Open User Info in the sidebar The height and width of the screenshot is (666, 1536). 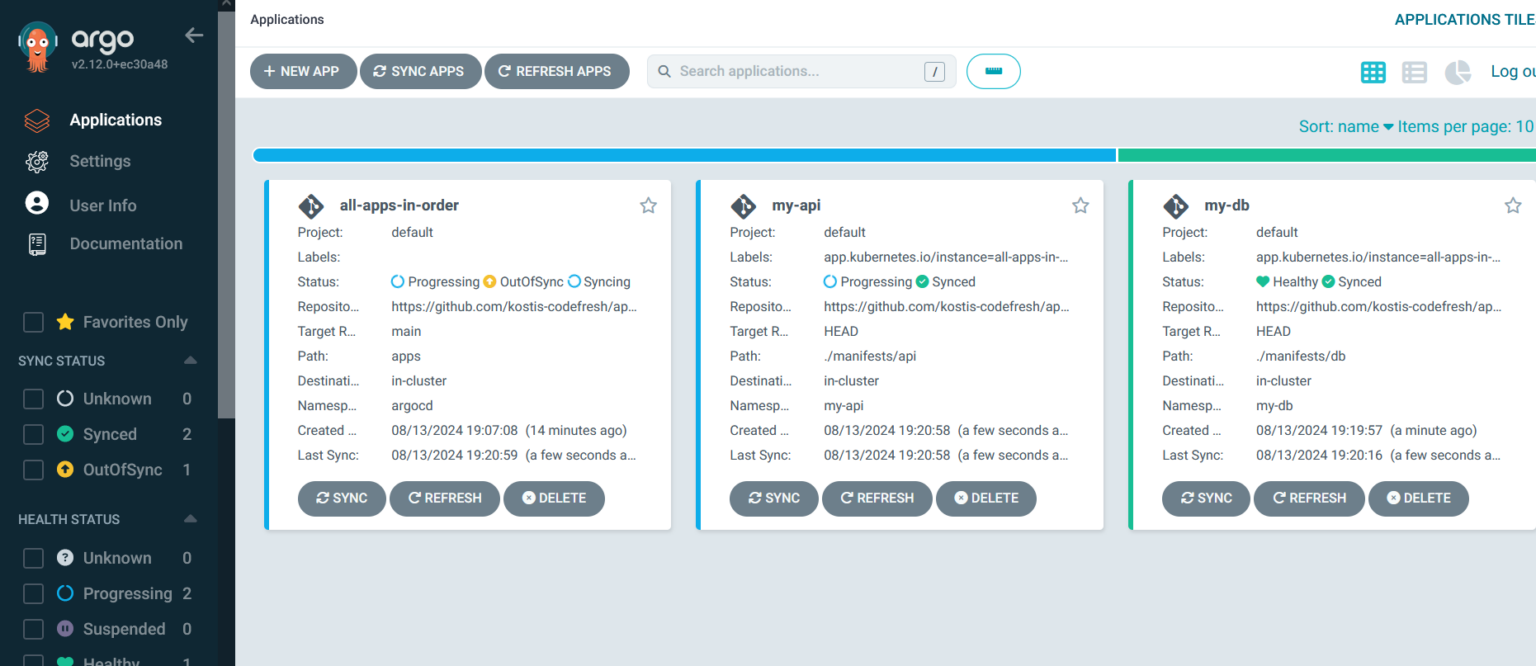coord(103,205)
